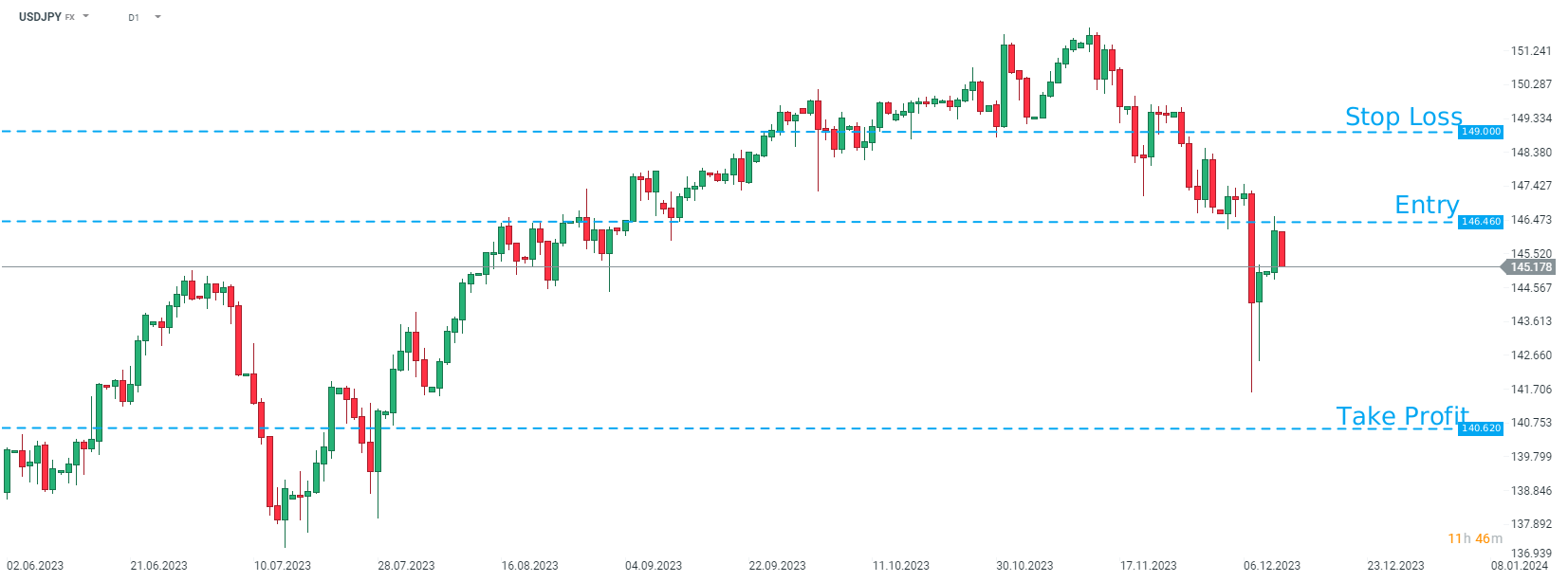Click the 02.06.2023 date on time axis
This screenshot has width=1568, height=582.
(x=35, y=566)
